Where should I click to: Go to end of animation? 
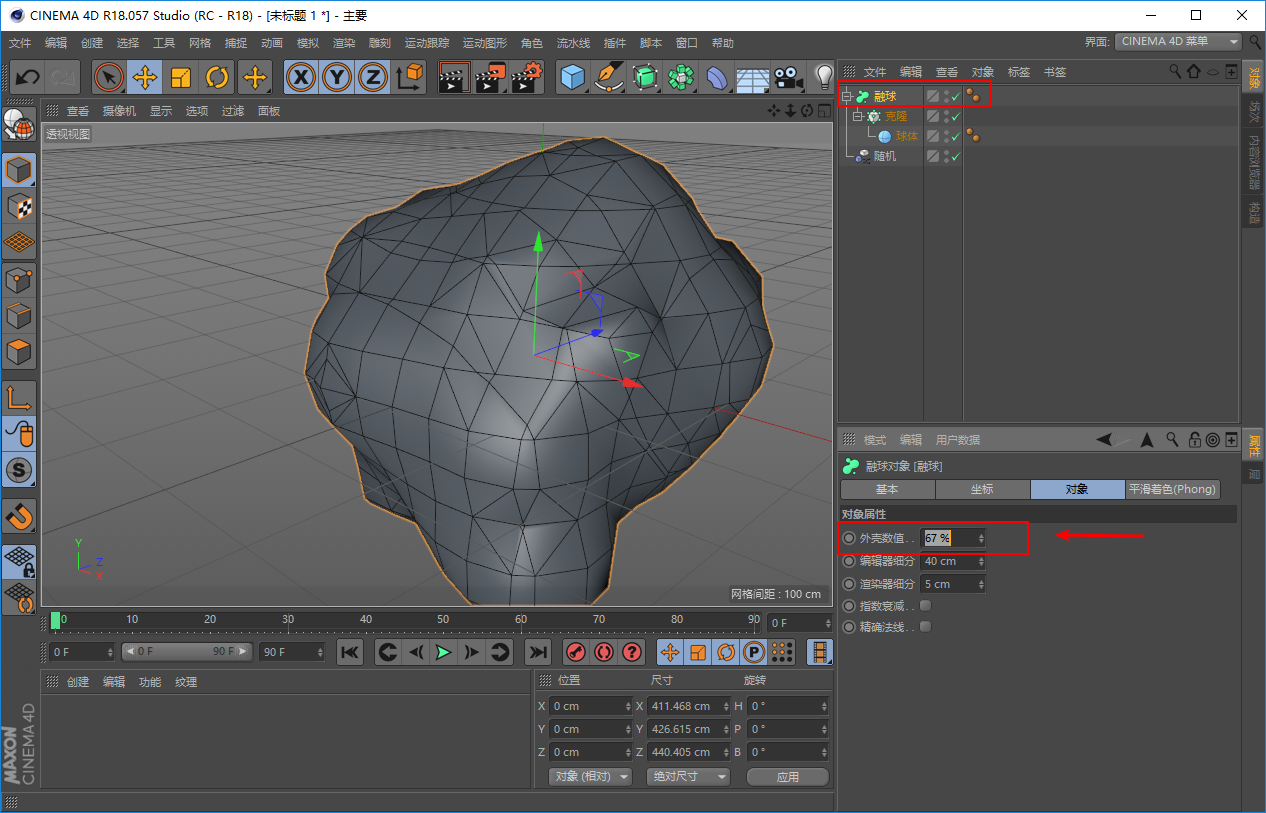(538, 652)
